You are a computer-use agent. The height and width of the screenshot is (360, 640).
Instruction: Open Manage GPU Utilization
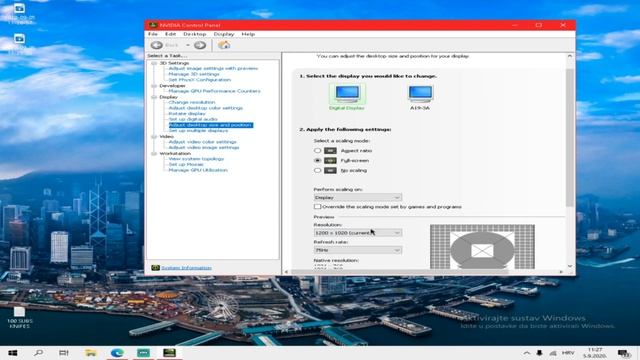point(198,170)
